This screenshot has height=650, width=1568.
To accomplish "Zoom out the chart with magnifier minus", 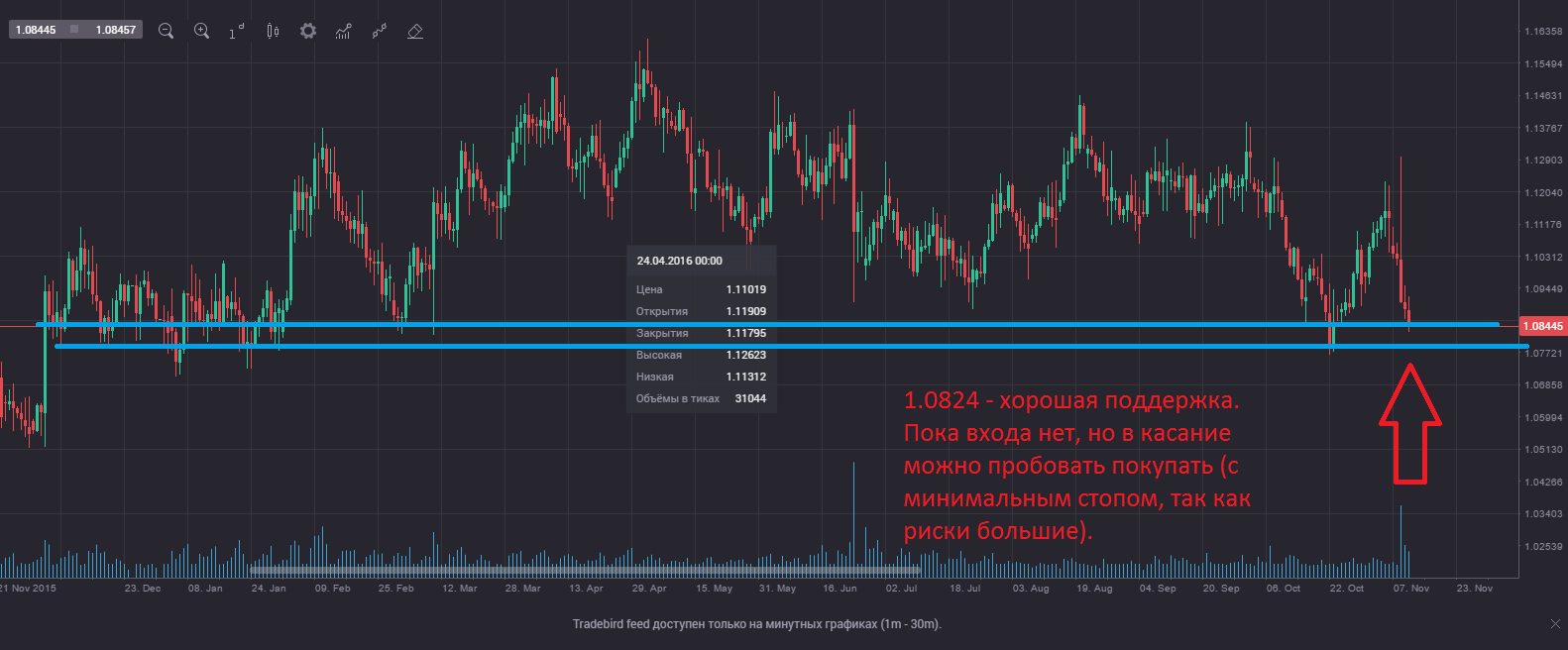I will tap(166, 31).
